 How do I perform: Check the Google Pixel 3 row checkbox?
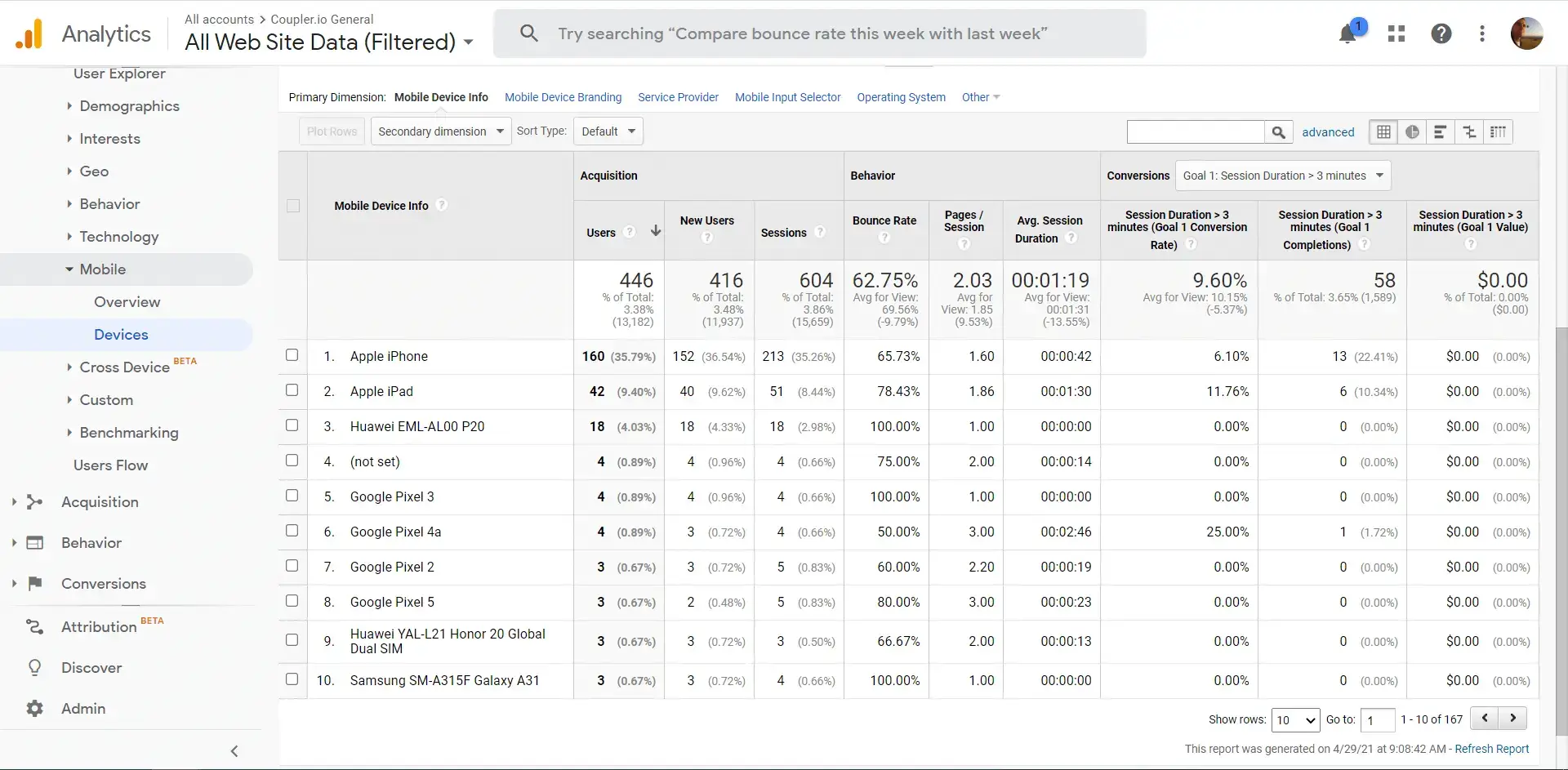pyautogui.click(x=292, y=496)
